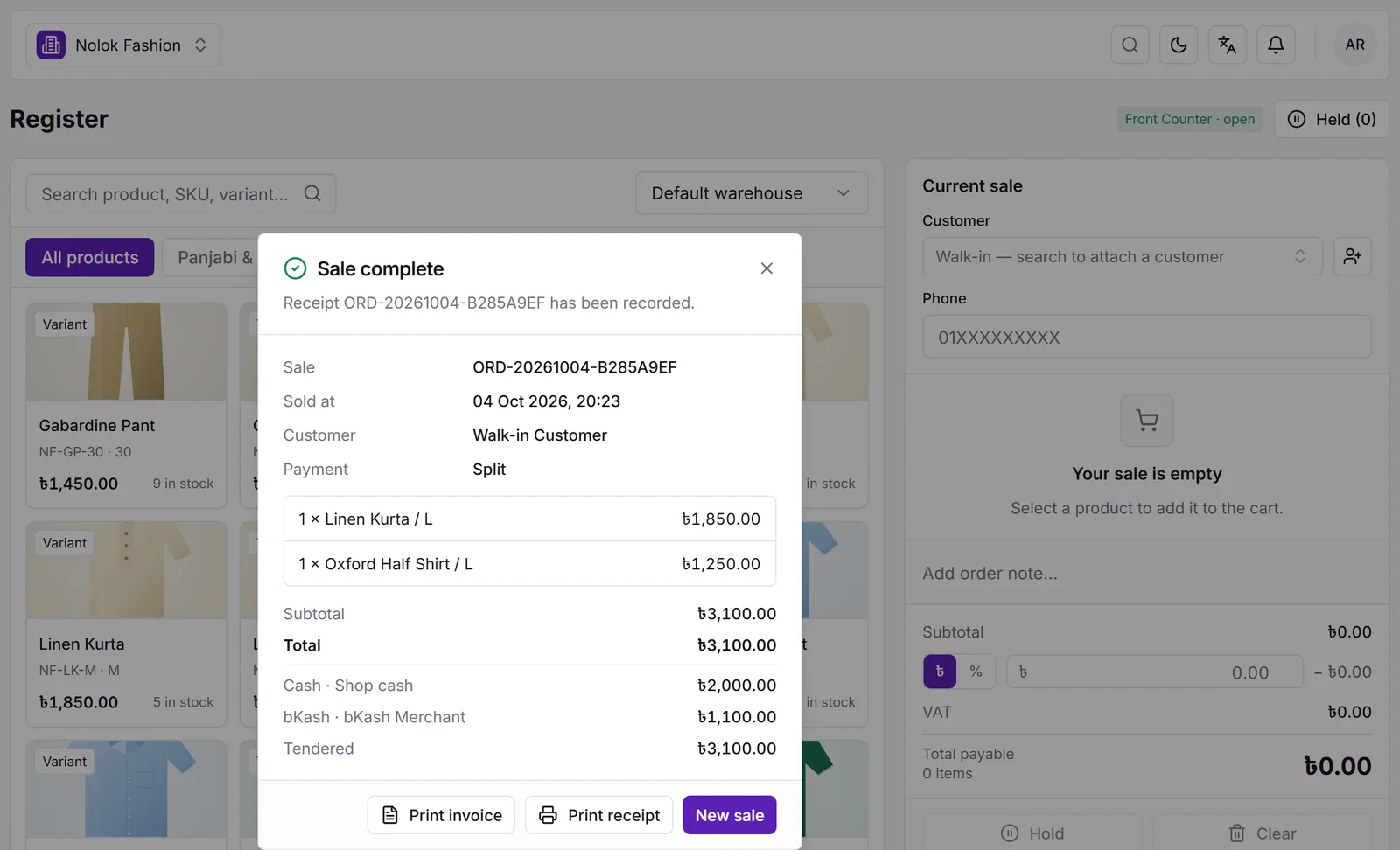Click the Hold button
Viewport: 1400px width, 850px height.
pos(1032,833)
